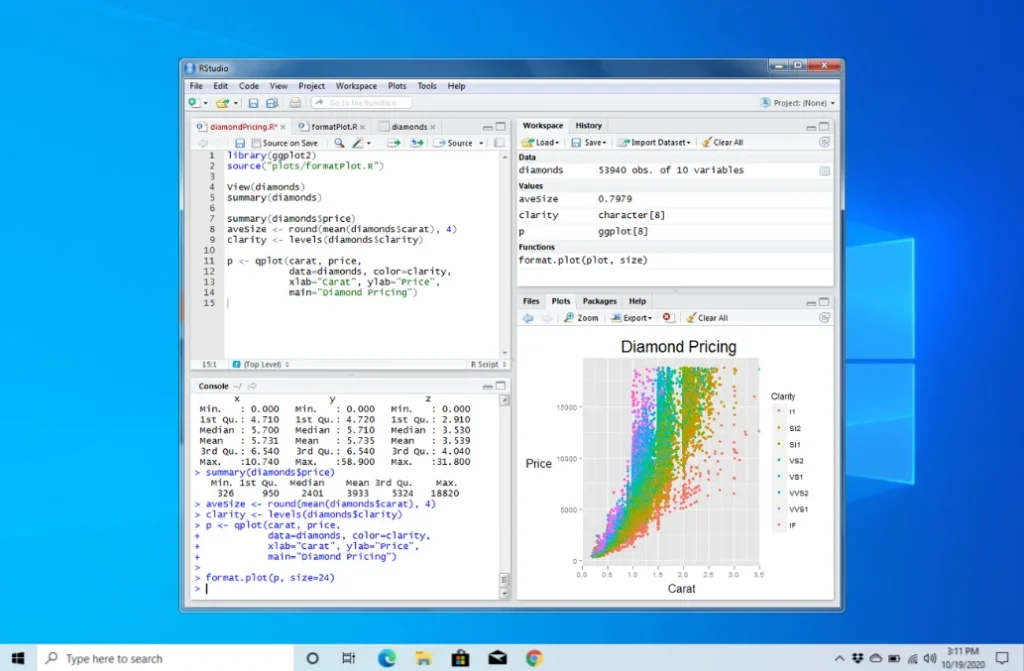
Task: Open the Workspace menu in menu bar
Action: pos(356,86)
